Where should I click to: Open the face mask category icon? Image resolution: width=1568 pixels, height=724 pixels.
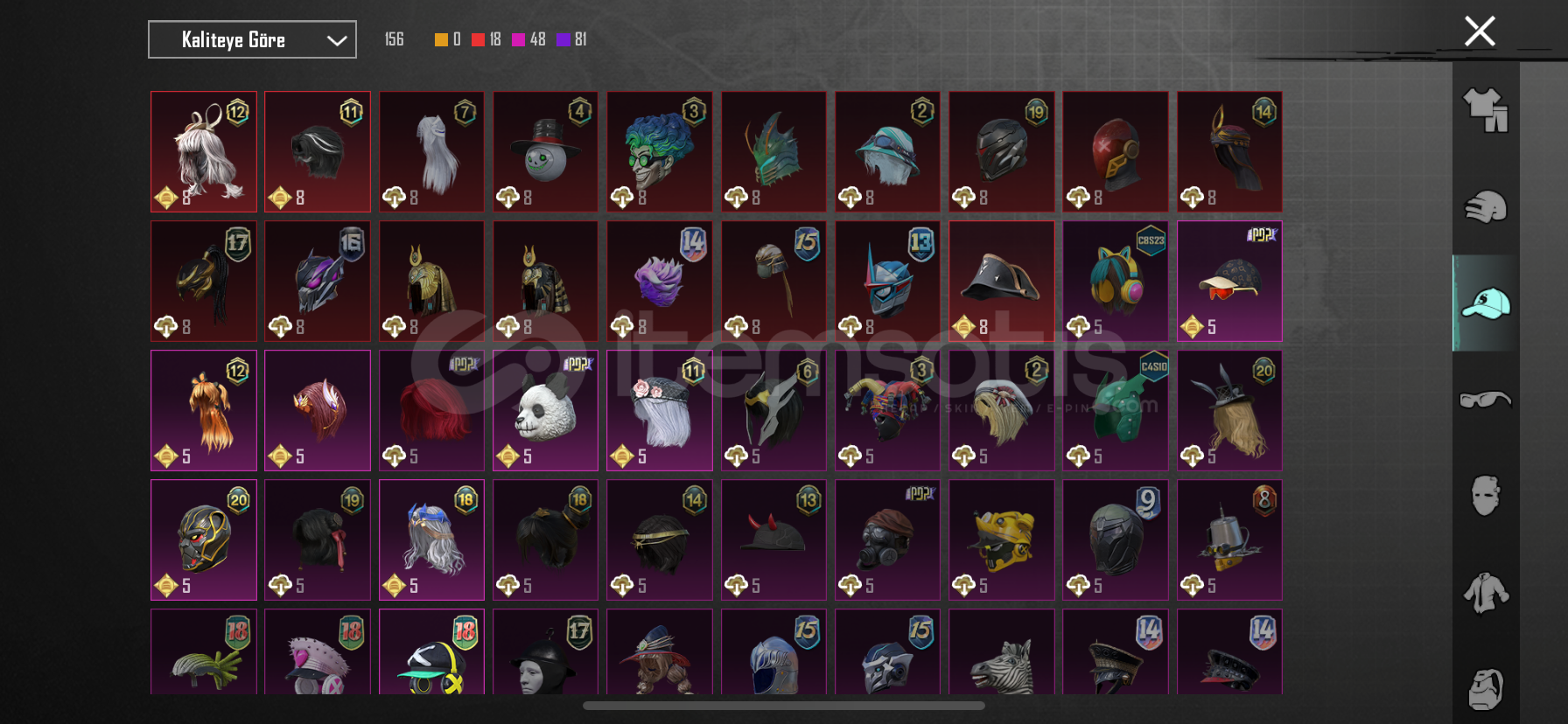click(1486, 496)
